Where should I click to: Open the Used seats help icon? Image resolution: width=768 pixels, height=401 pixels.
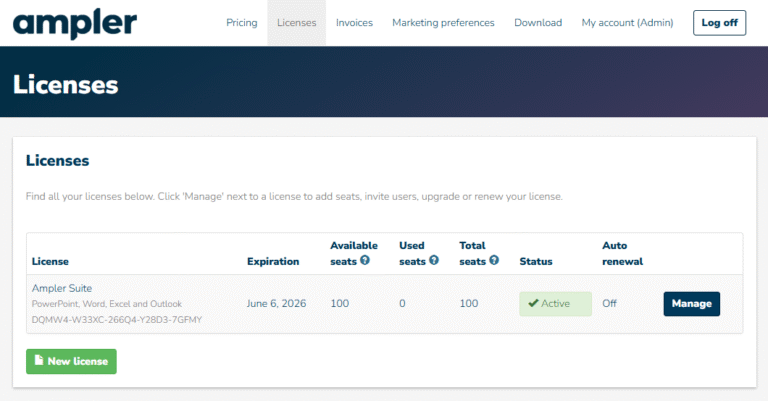[434, 260]
